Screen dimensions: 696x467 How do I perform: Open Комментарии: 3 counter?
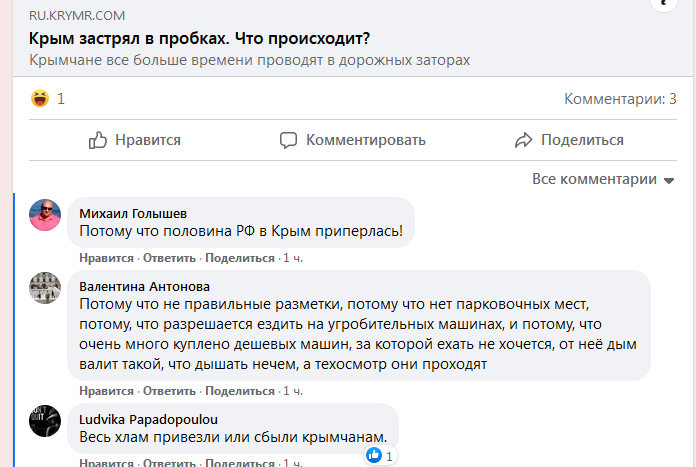pos(620,99)
